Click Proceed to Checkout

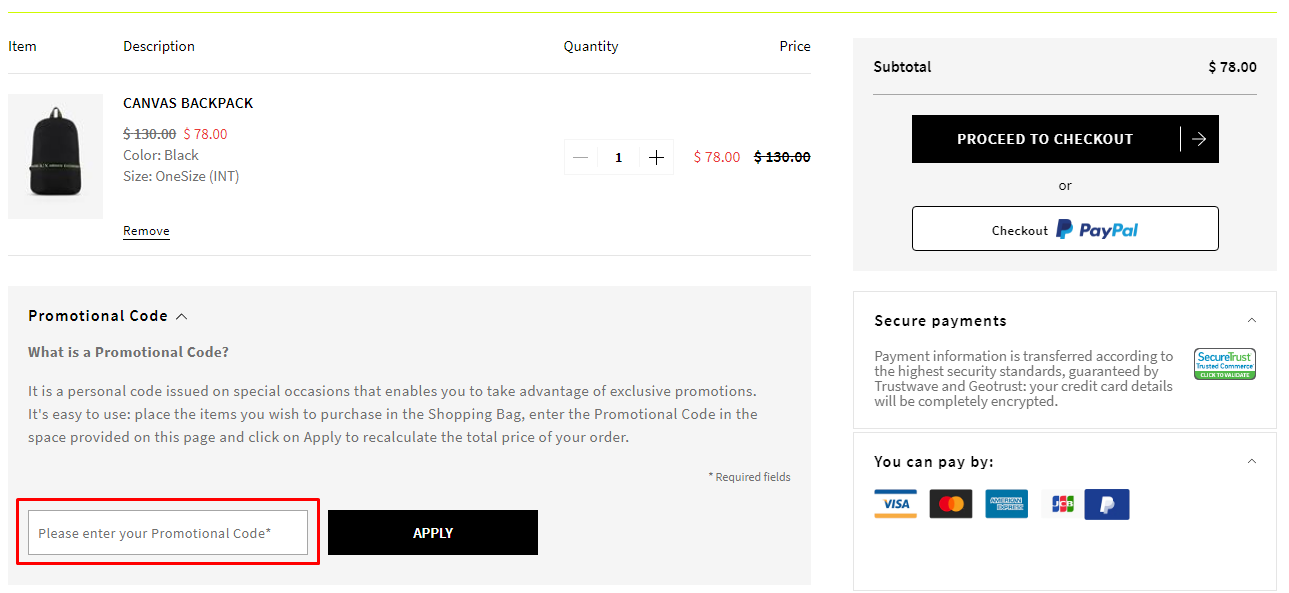(1045, 139)
